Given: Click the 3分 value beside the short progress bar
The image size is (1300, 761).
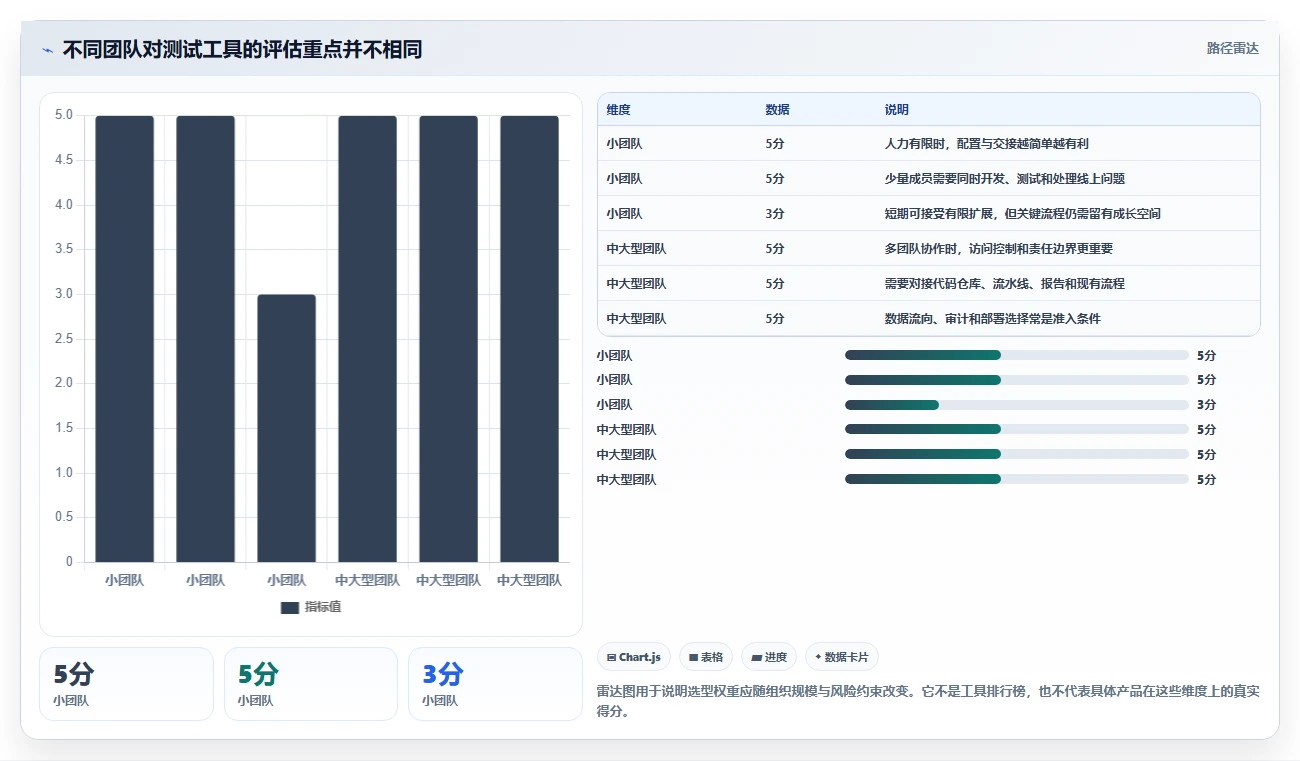Looking at the screenshot, I should click(x=1206, y=405).
